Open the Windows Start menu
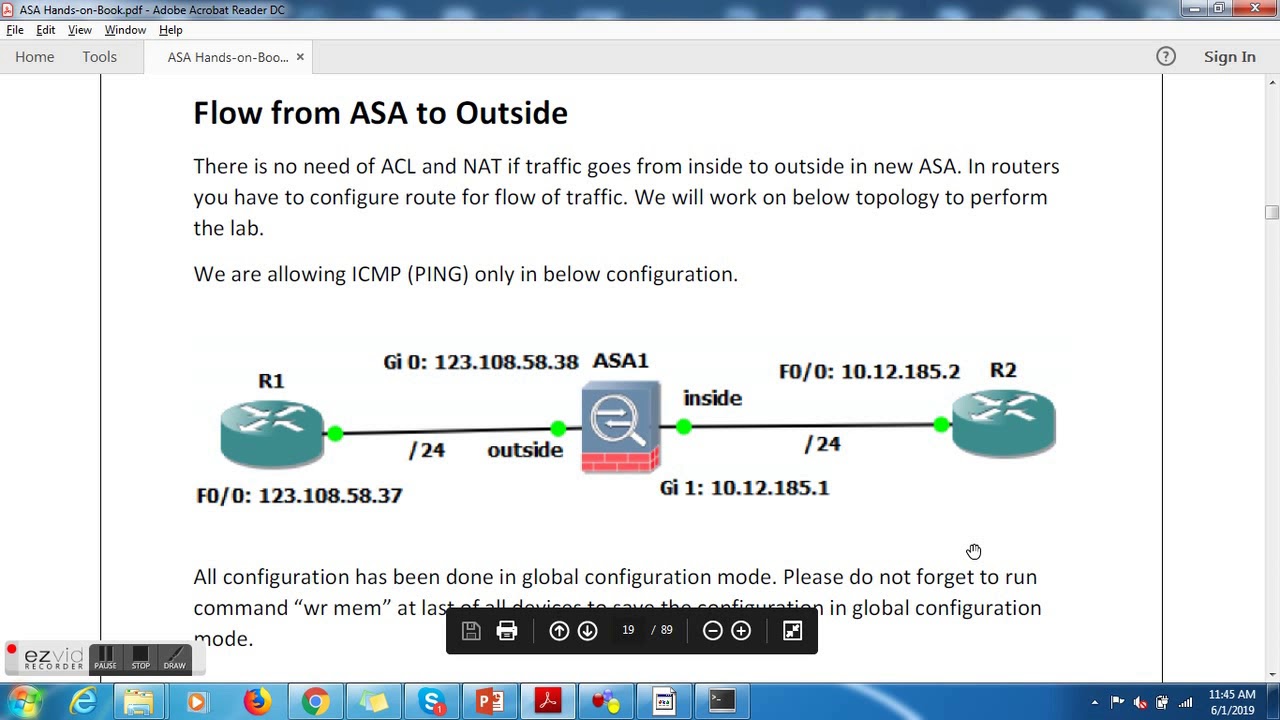The image size is (1280, 720). [x=24, y=702]
